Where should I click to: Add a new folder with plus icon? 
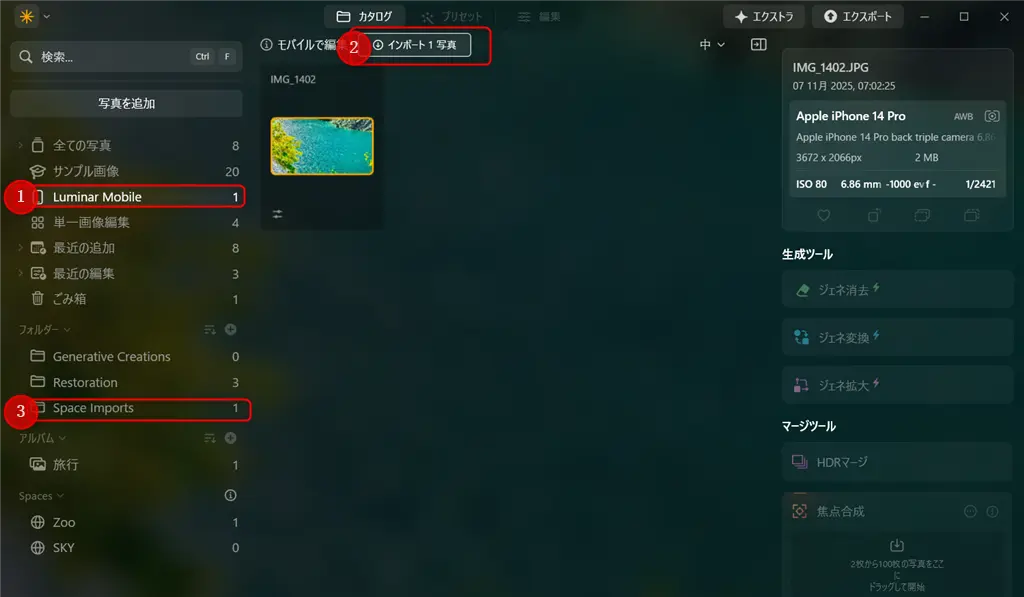[231, 330]
